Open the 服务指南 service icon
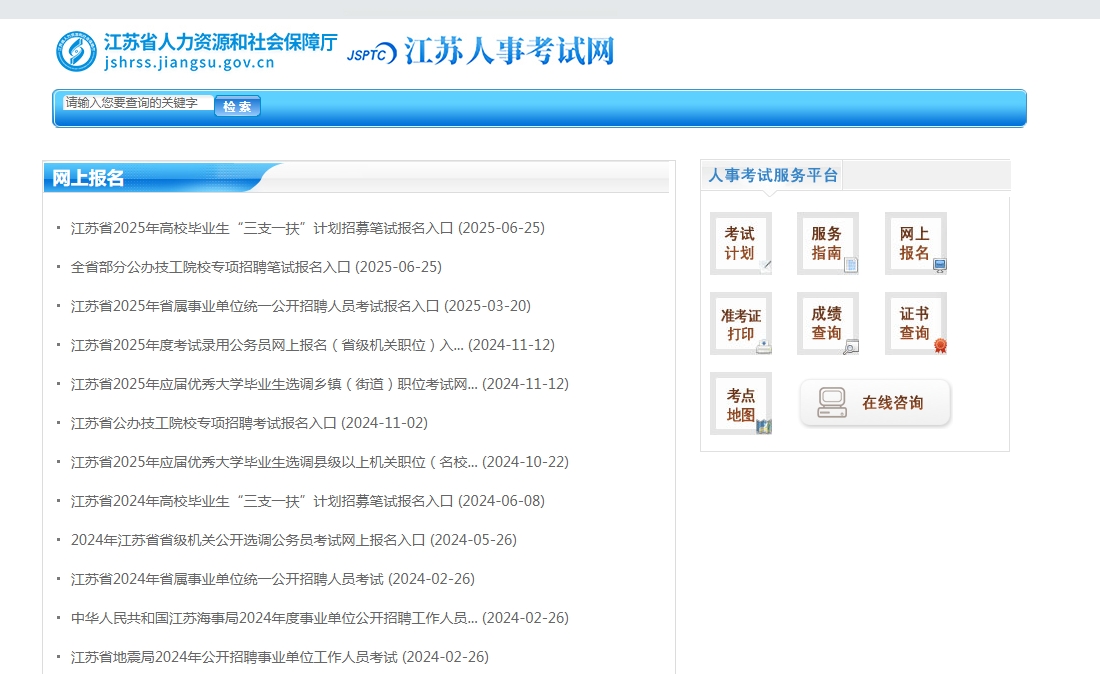This screenshot has height=674, width=1100. (x=828, y=243)
